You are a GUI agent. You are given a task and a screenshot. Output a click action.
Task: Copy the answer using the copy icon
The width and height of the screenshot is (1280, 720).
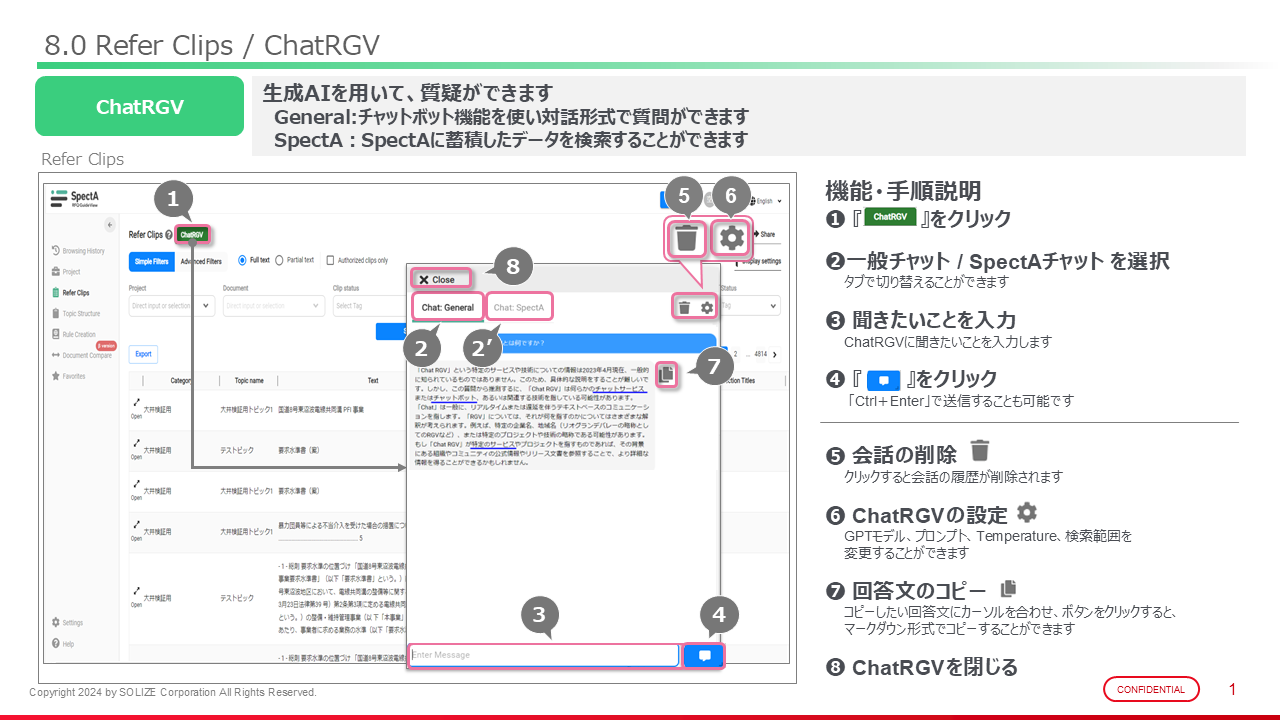[667, 374]
